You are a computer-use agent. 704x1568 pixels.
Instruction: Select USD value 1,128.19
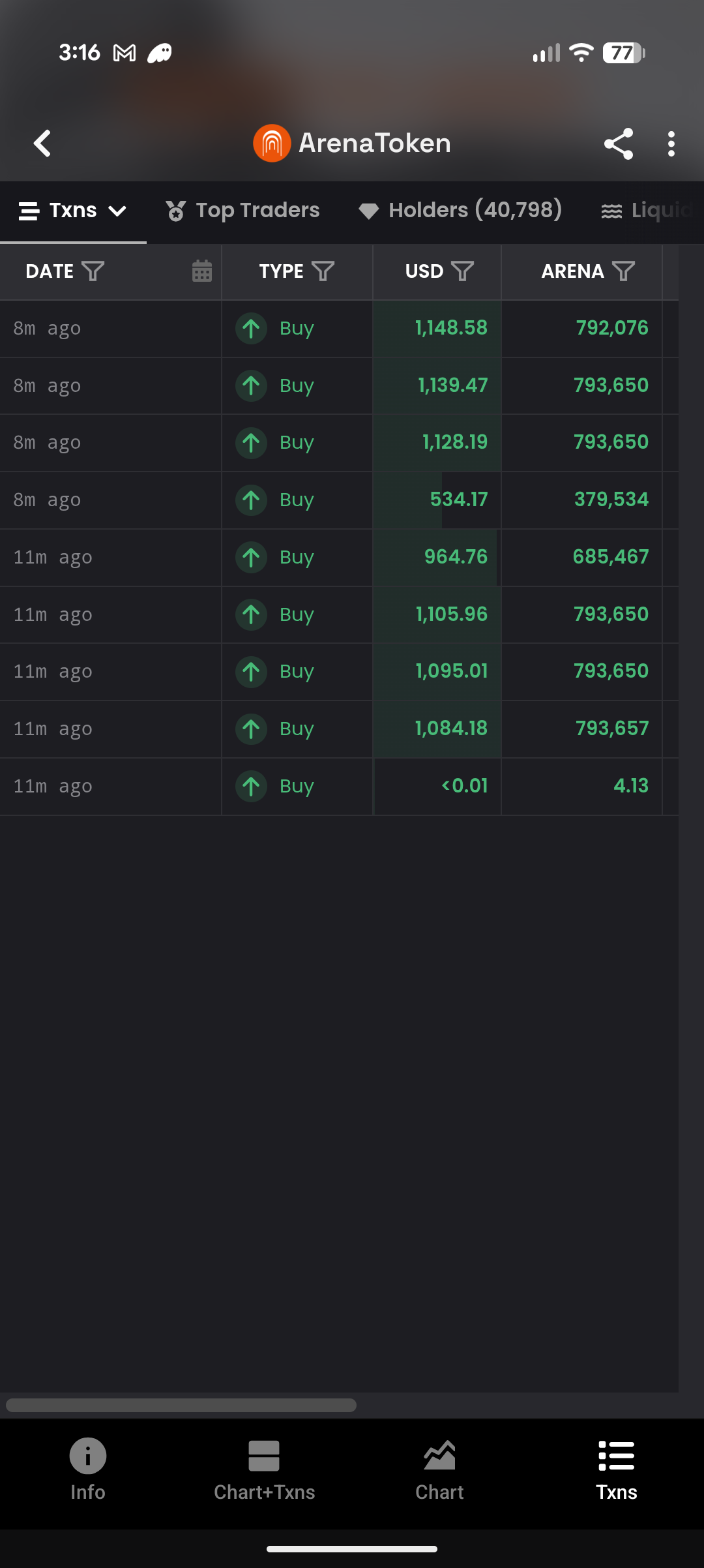pos(455,442)
